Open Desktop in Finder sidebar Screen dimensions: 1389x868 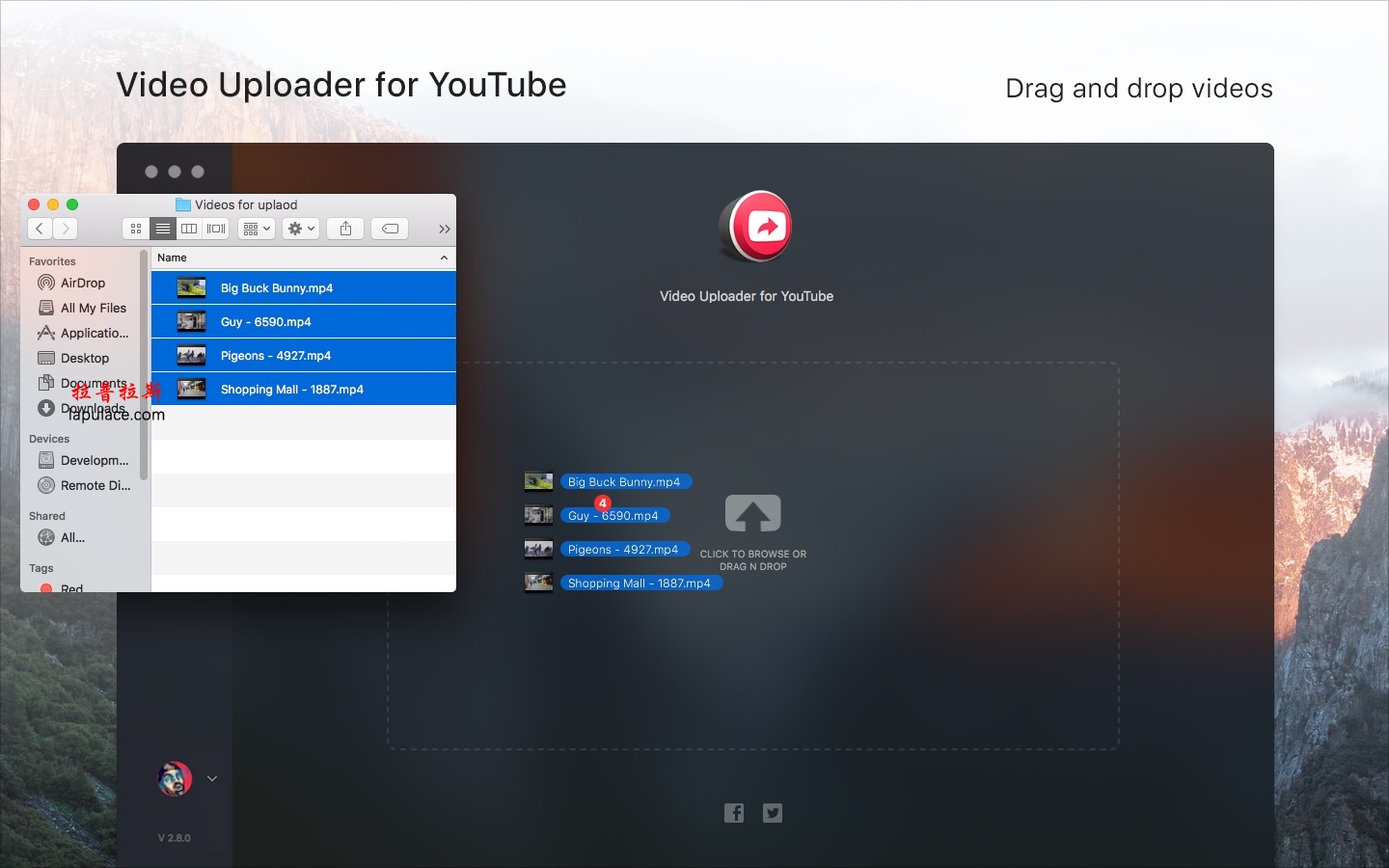tap(83, 358)
